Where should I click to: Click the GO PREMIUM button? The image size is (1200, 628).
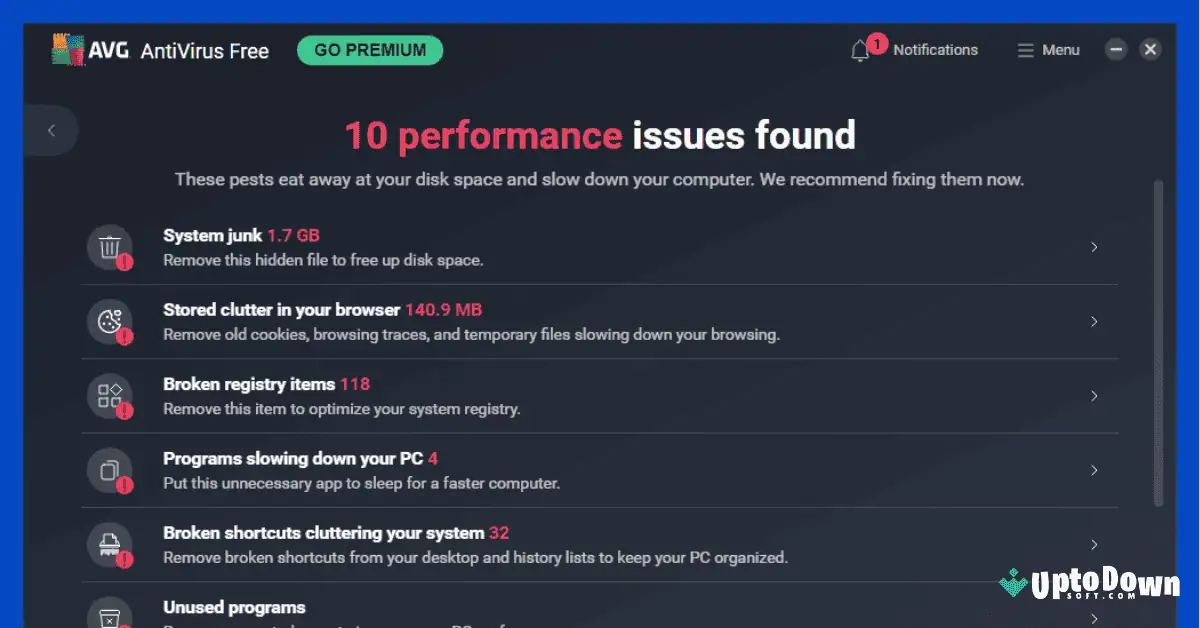(369, 49)
